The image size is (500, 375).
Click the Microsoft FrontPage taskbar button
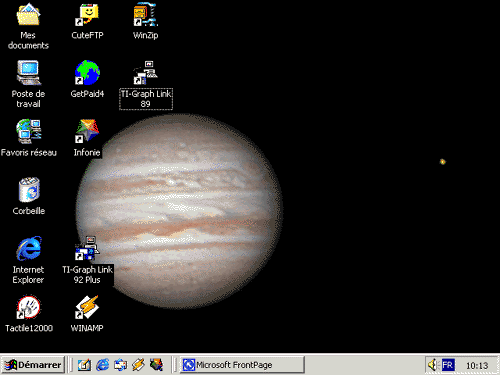pyautogui.click(x=242, y=365)
